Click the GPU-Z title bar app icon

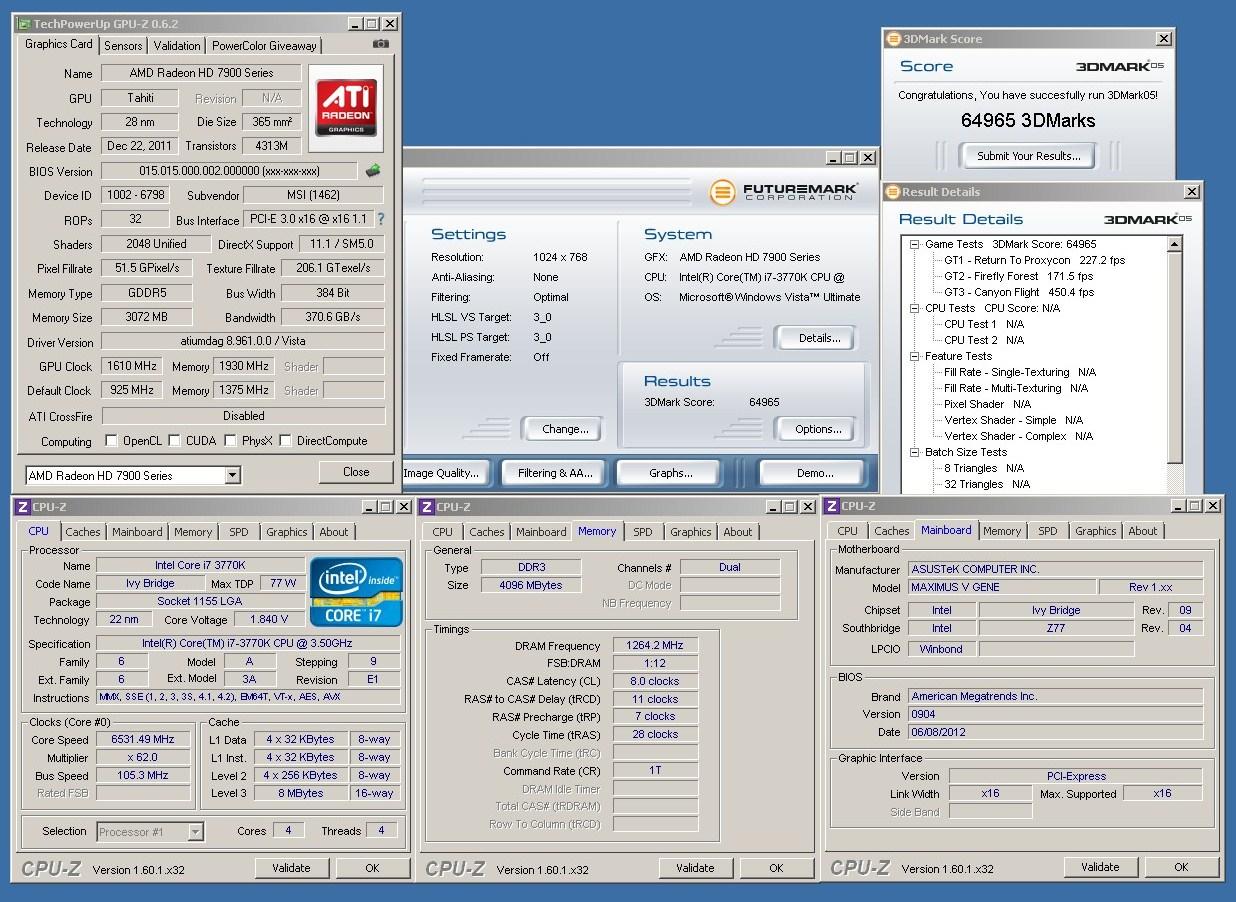point(24,23)
